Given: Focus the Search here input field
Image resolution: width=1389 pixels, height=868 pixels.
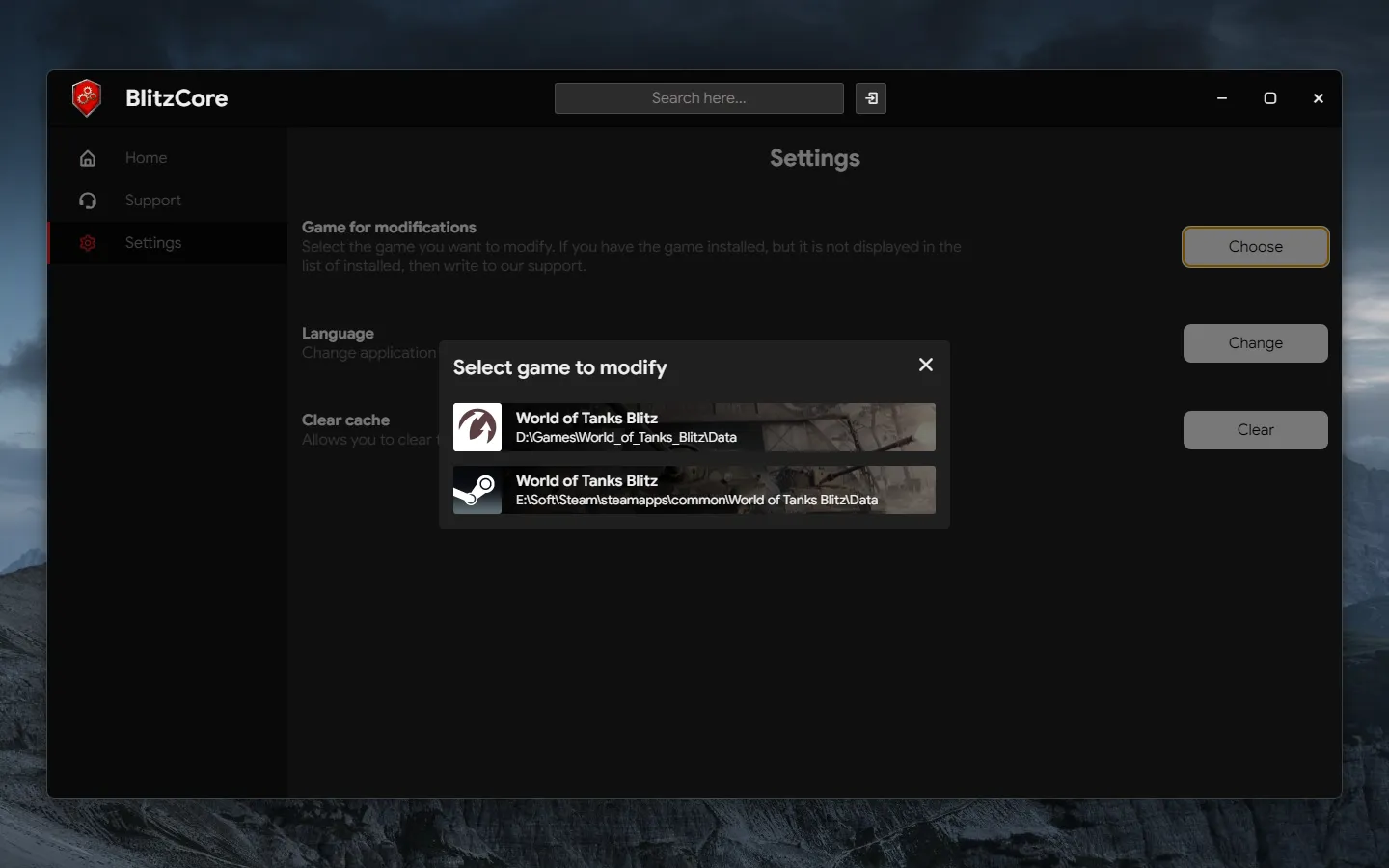Looking at the screenshot, I should 698,98.
